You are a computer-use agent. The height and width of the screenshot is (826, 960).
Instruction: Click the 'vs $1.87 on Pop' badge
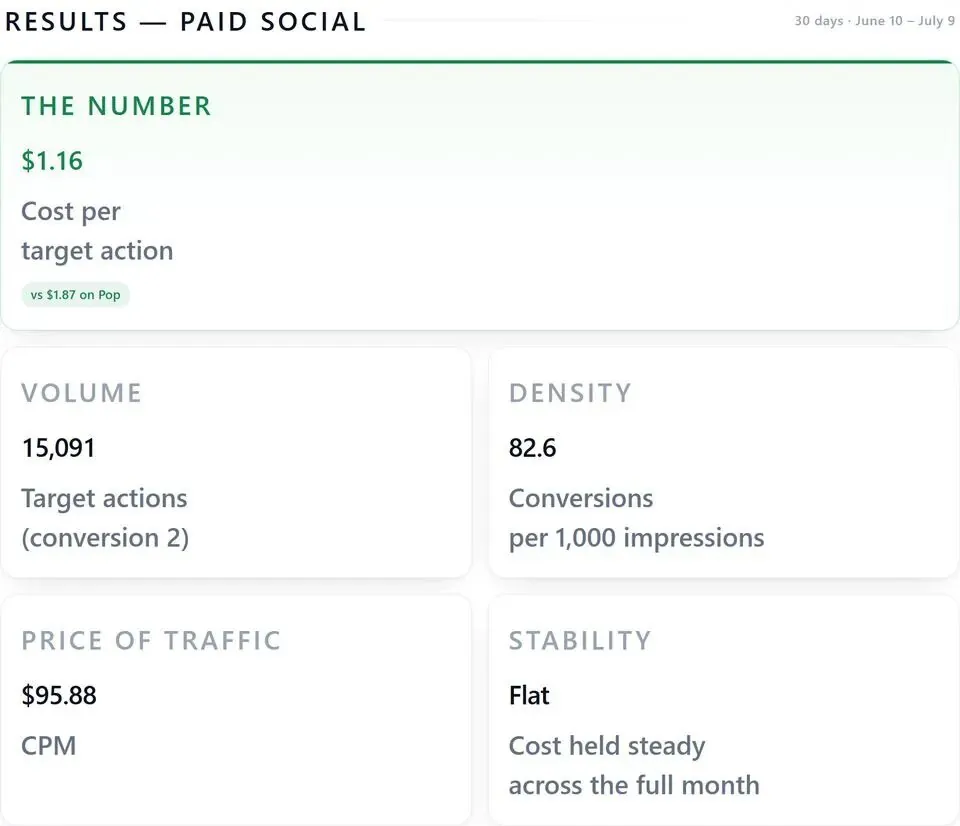(75, 295)
